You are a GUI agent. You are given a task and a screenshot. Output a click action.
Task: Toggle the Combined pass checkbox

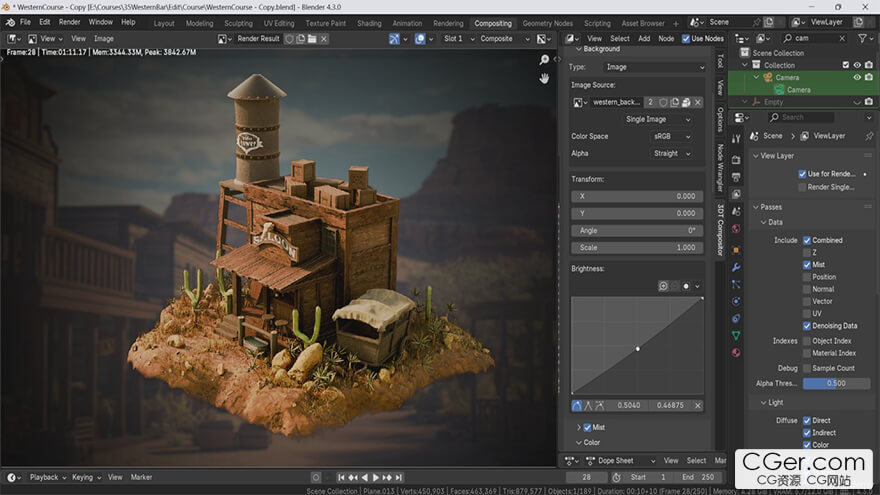tap(806, 240)
